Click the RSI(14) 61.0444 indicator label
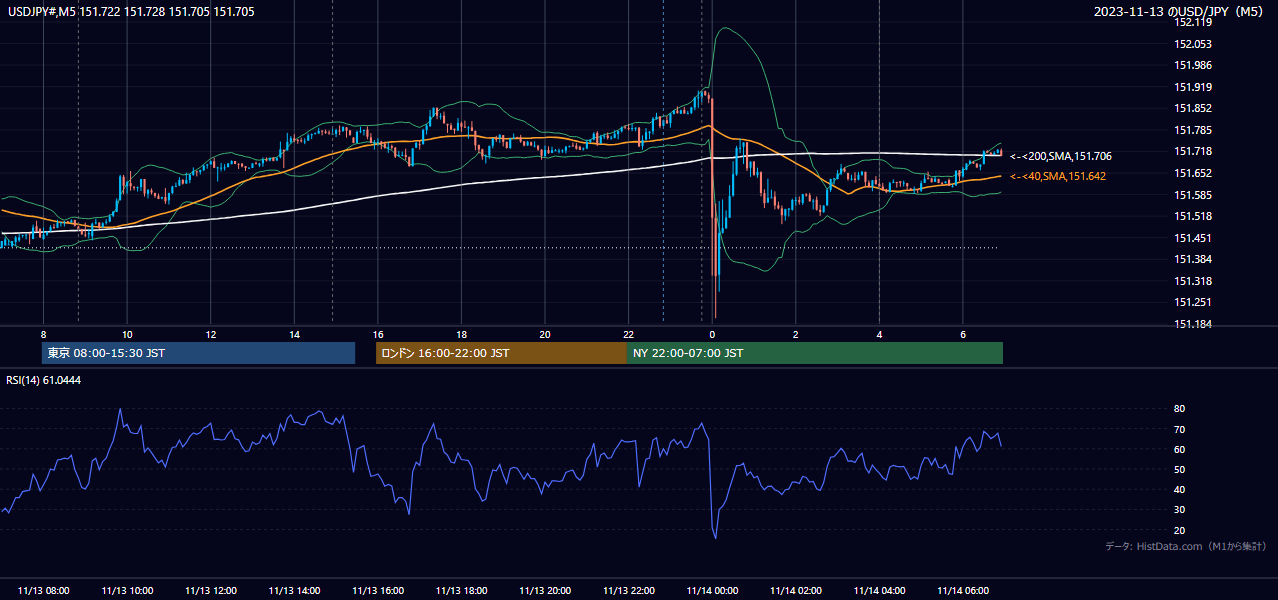The width and height of the screenshot is (1278, 600). tap(44, 380)
